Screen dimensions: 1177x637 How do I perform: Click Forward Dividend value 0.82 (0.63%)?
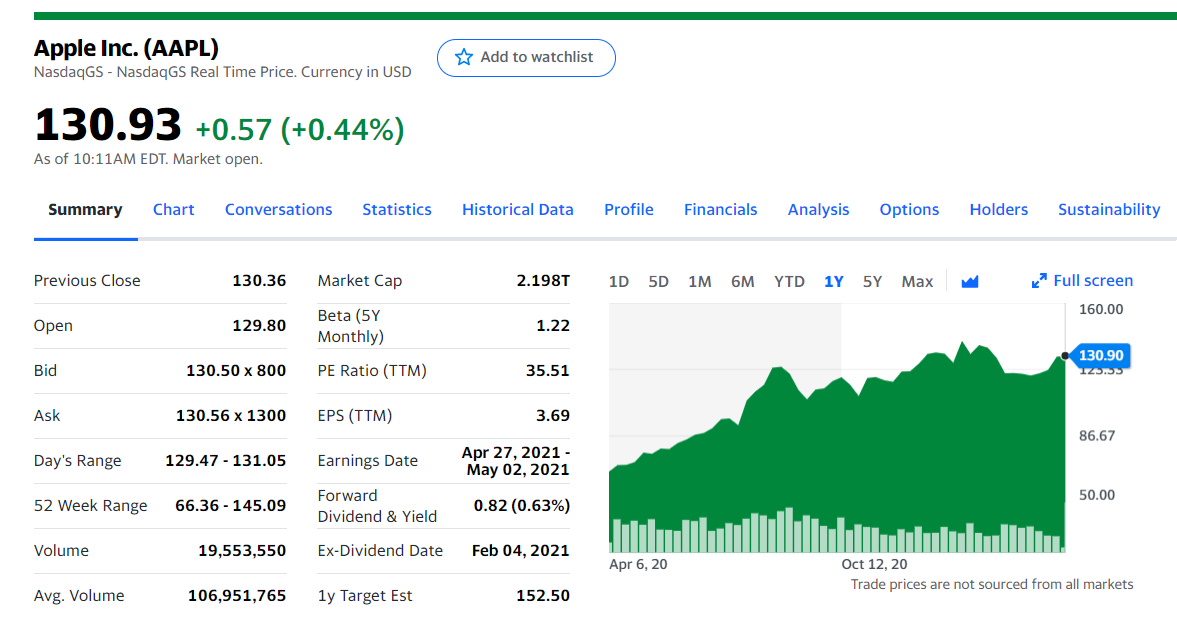click(522, 506)
